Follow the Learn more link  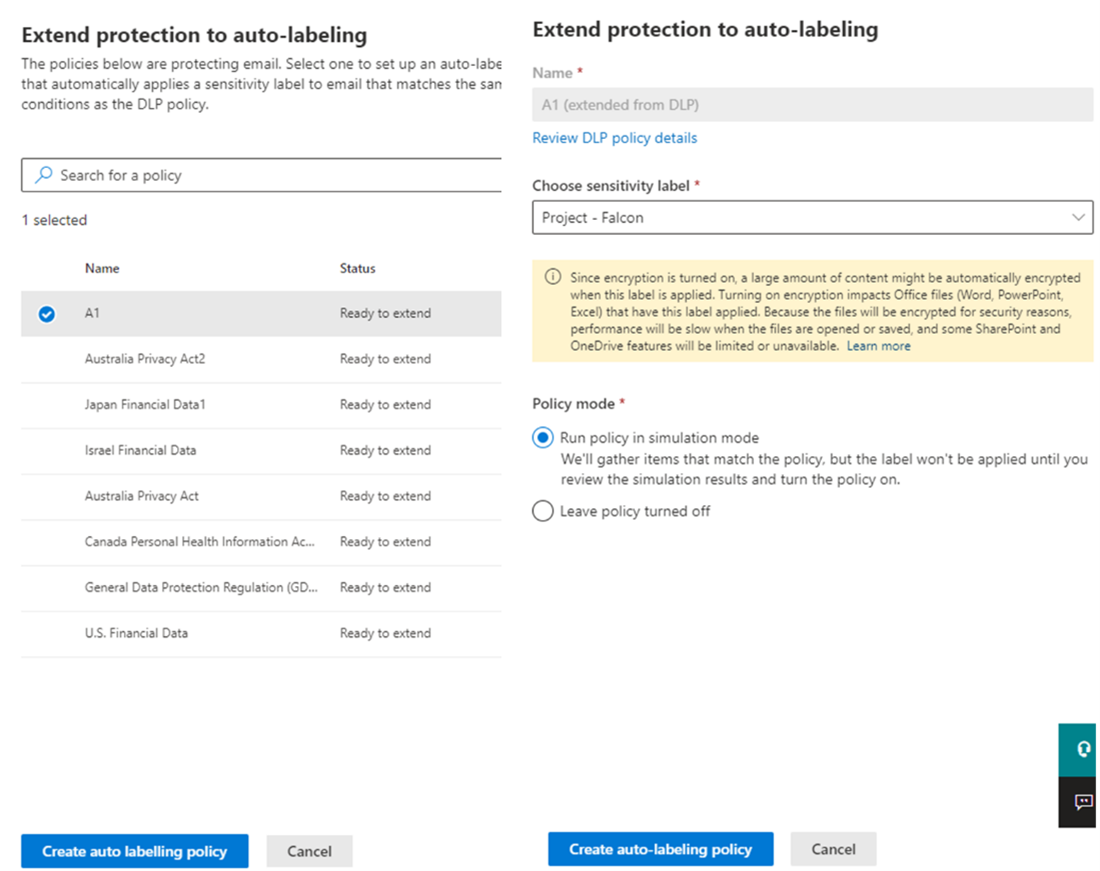point(878,346)
